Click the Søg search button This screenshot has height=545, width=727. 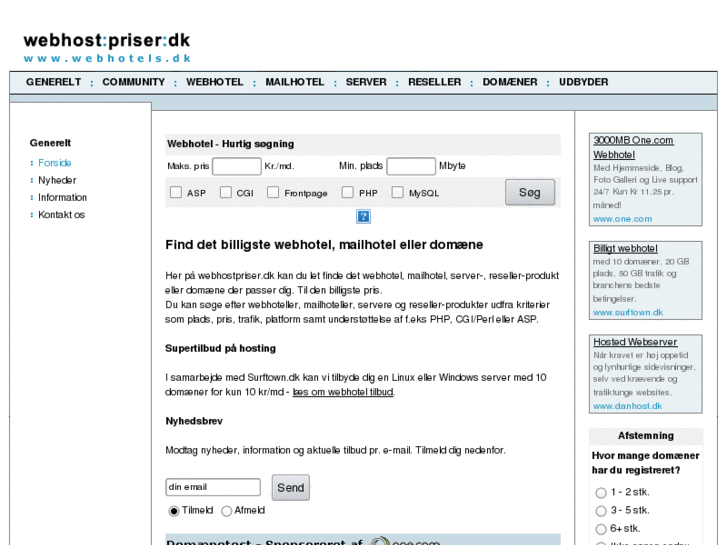click(x=529, y=192)
